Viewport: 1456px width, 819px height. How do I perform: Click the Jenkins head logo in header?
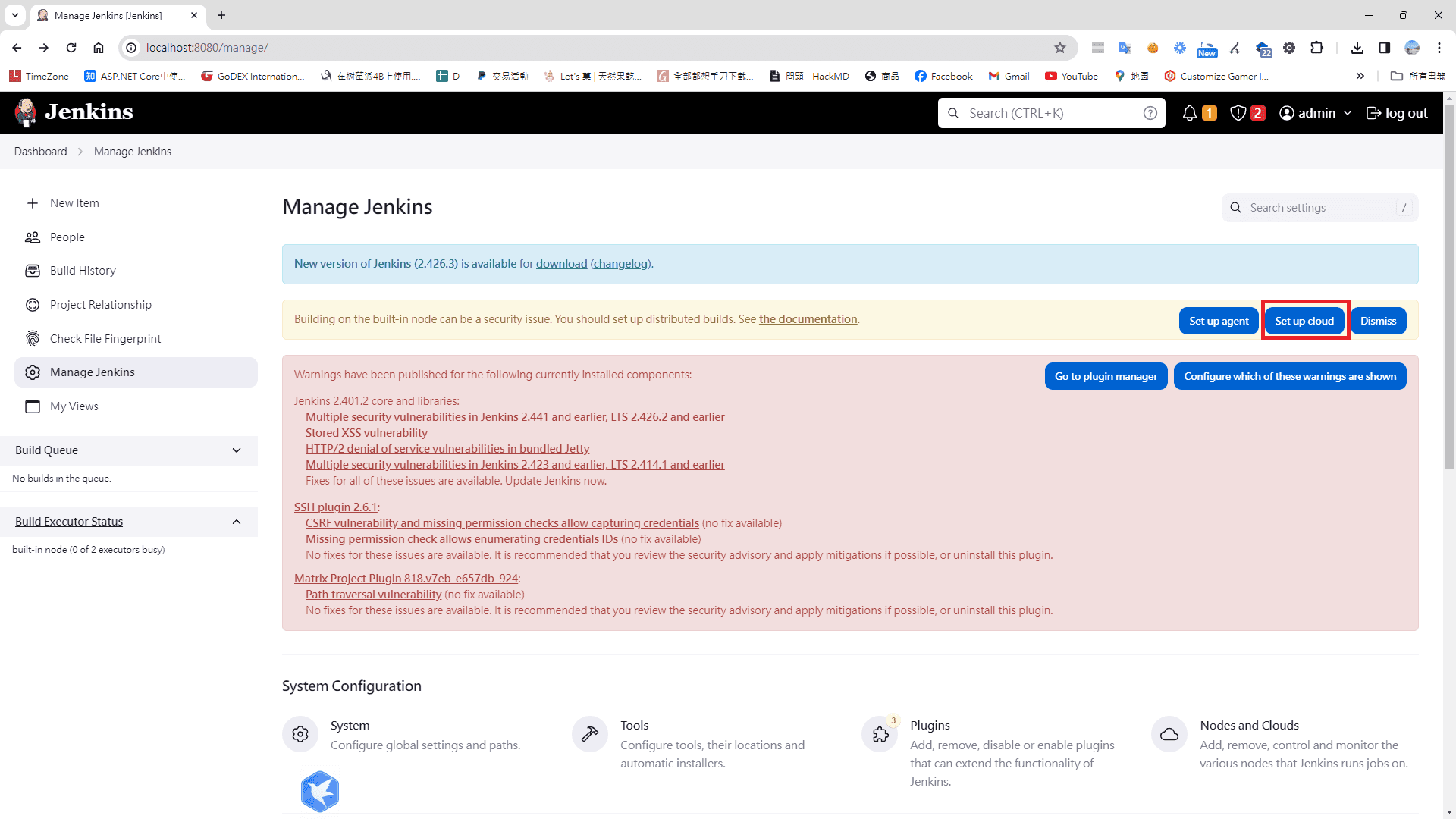(x=25, y=112)
